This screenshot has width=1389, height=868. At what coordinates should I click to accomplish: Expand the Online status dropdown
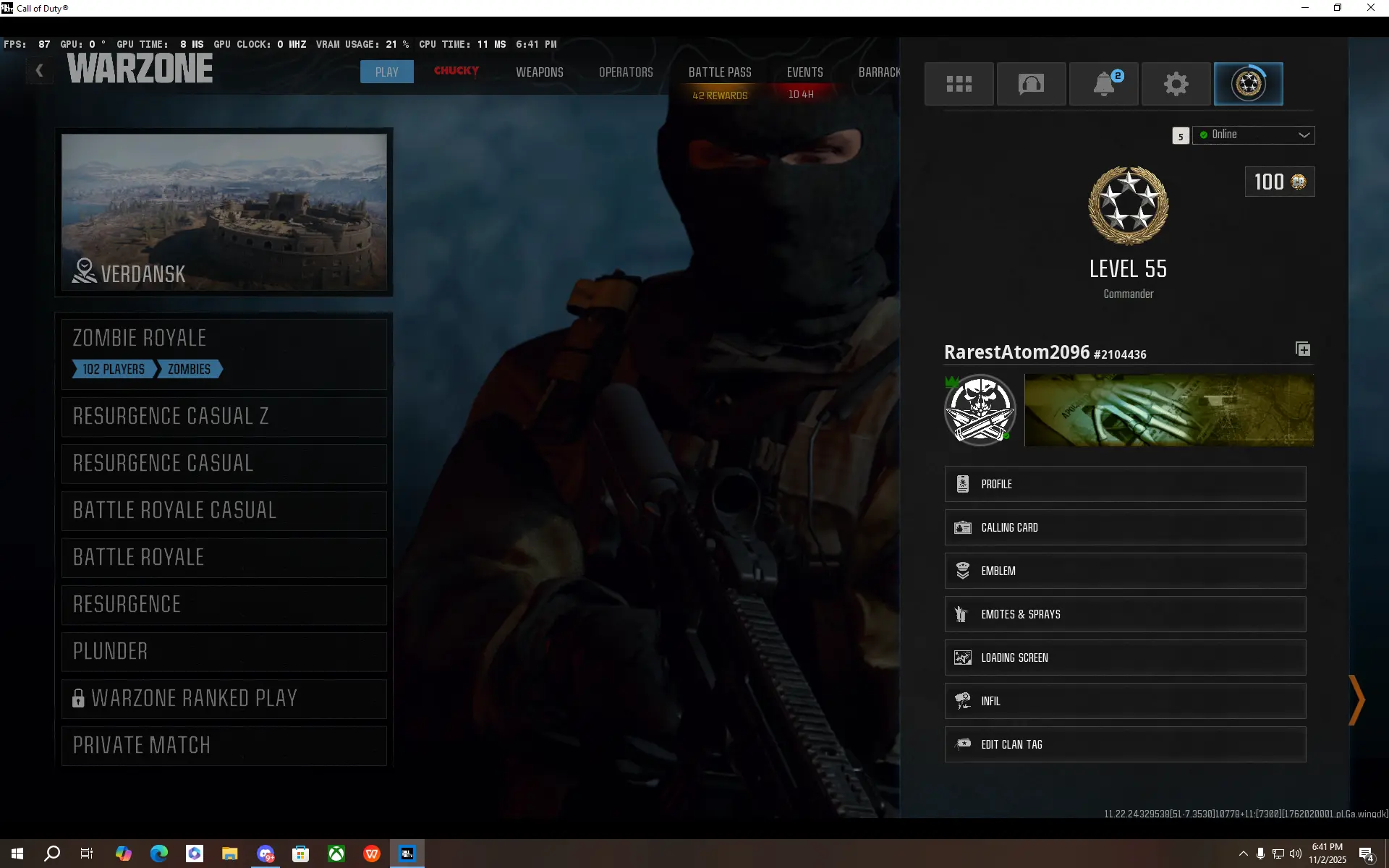point(1253,135)
